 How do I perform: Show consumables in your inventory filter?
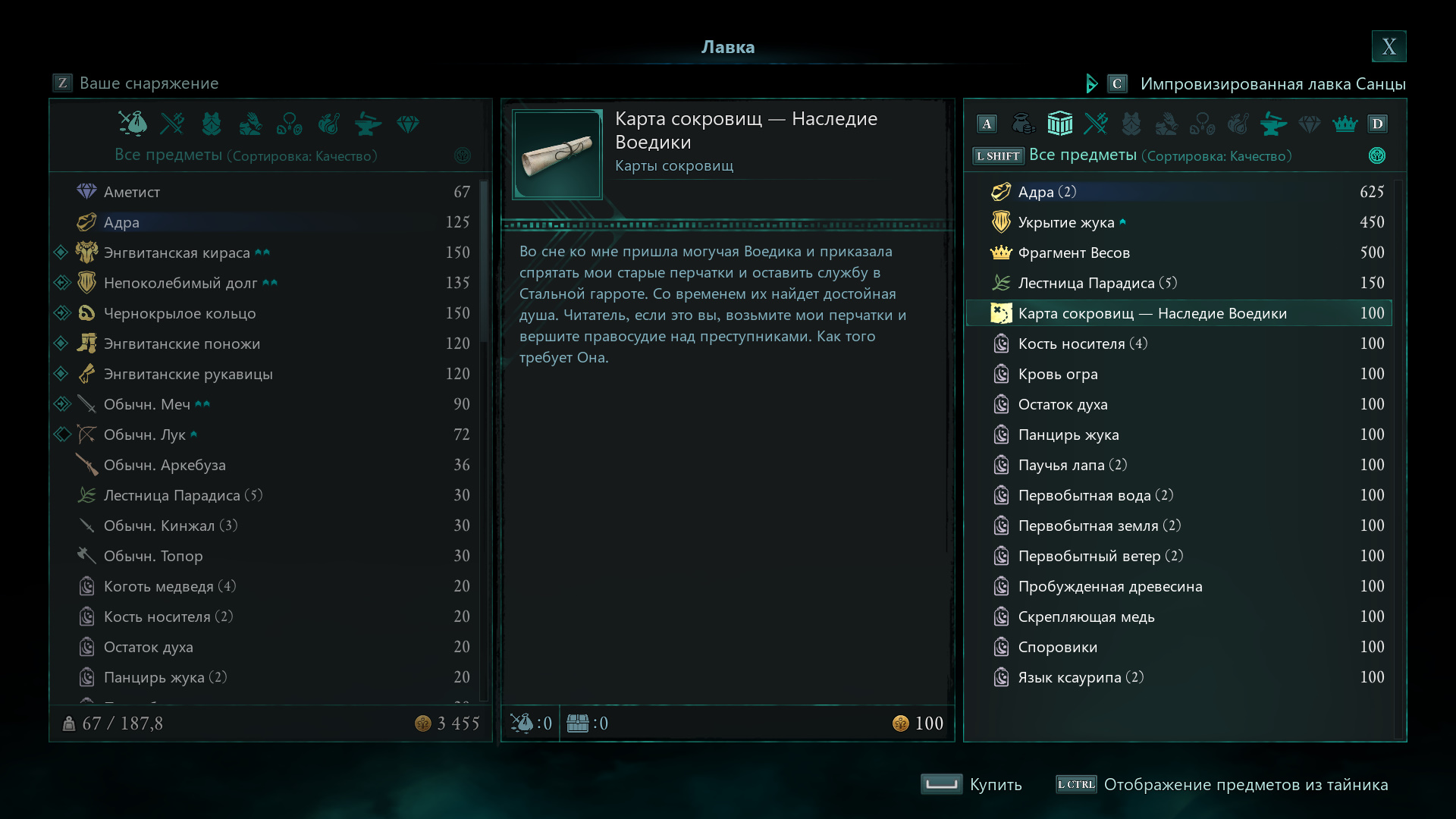pos(328,123)
